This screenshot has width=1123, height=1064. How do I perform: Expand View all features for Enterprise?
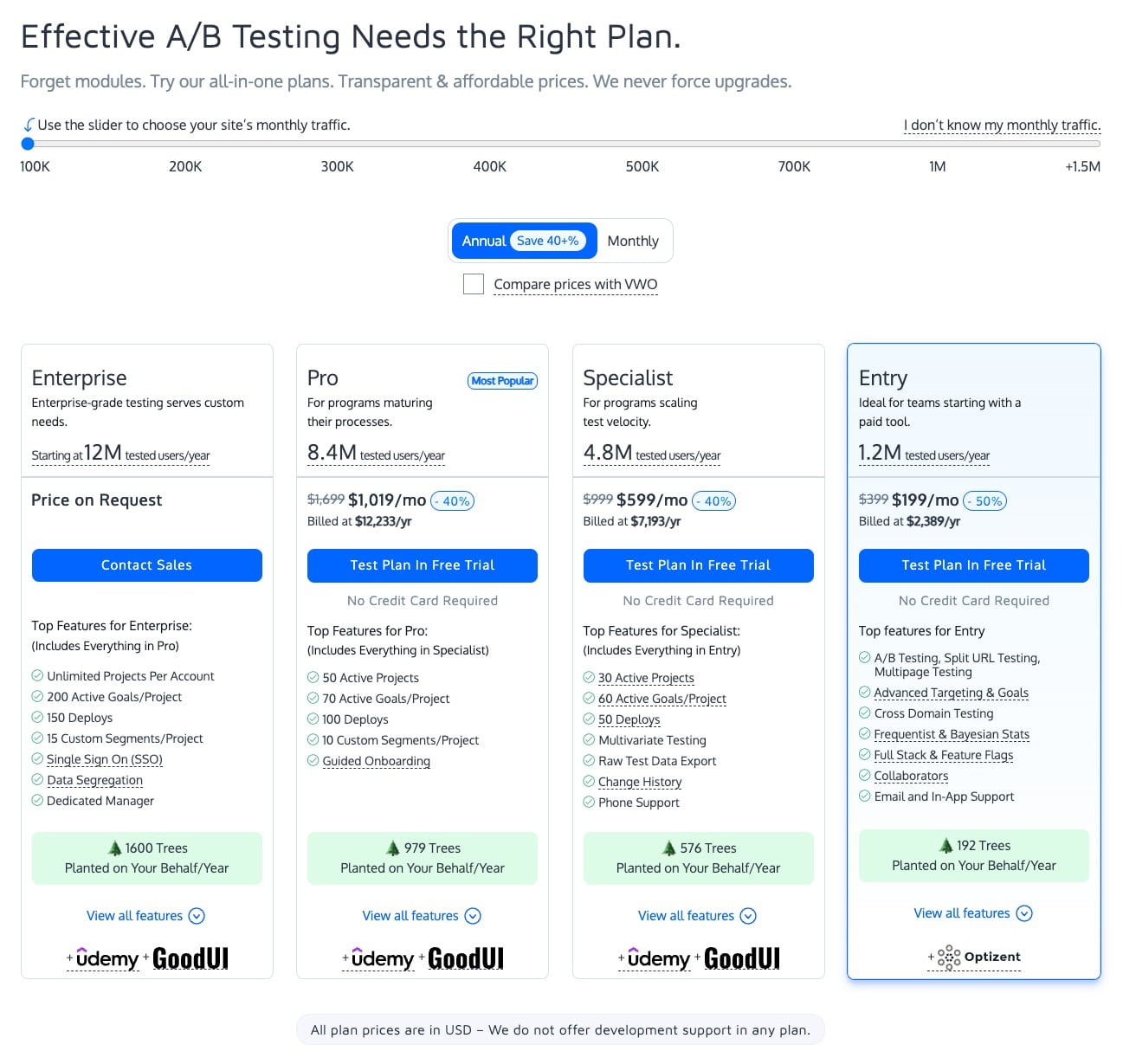pos(146,916)
